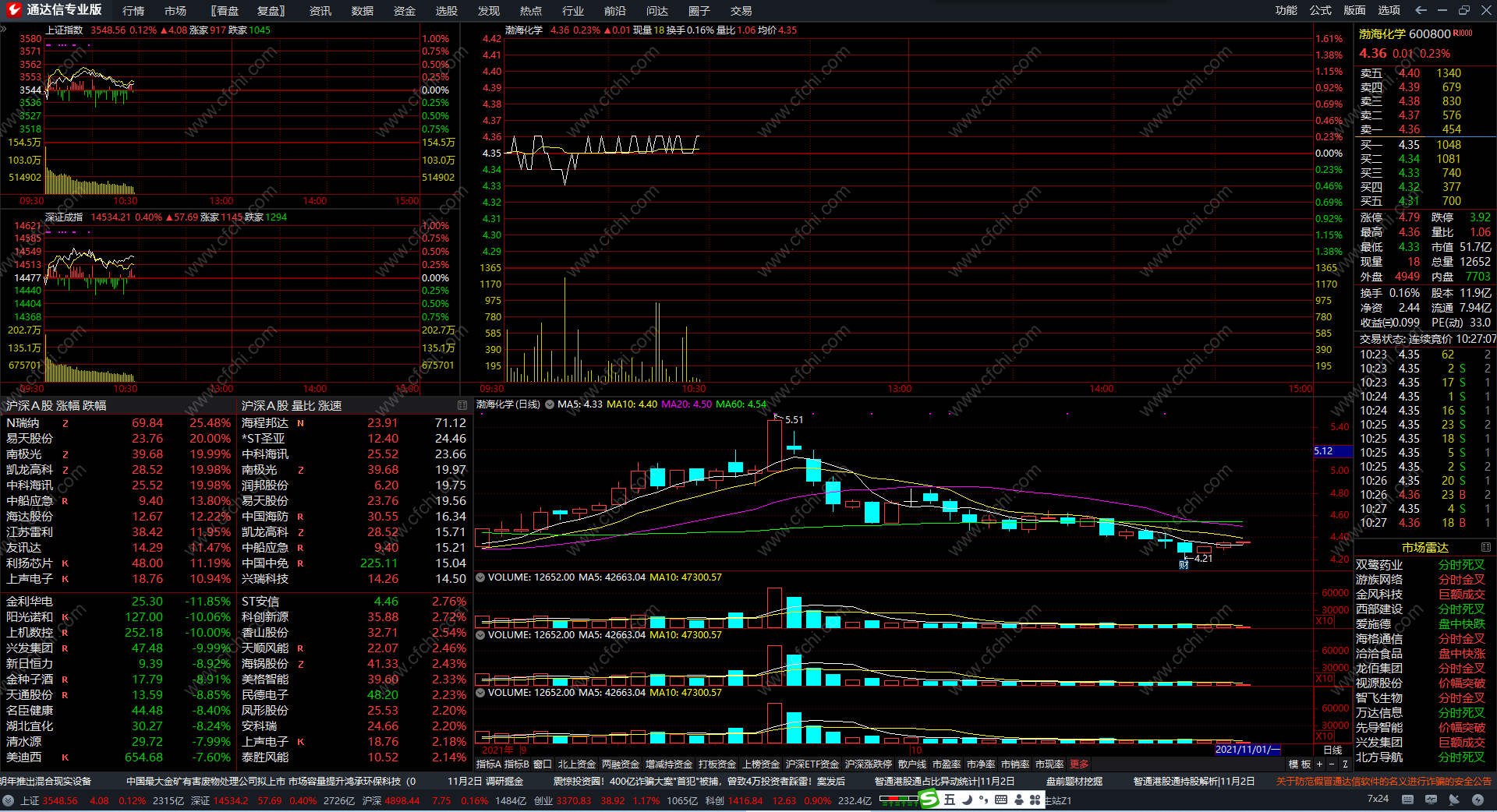Click the moon icon on the input bar
Image resolution: width=1497 pixels, height=812 pixels.
pyautogui.click(x=967, y=800)
